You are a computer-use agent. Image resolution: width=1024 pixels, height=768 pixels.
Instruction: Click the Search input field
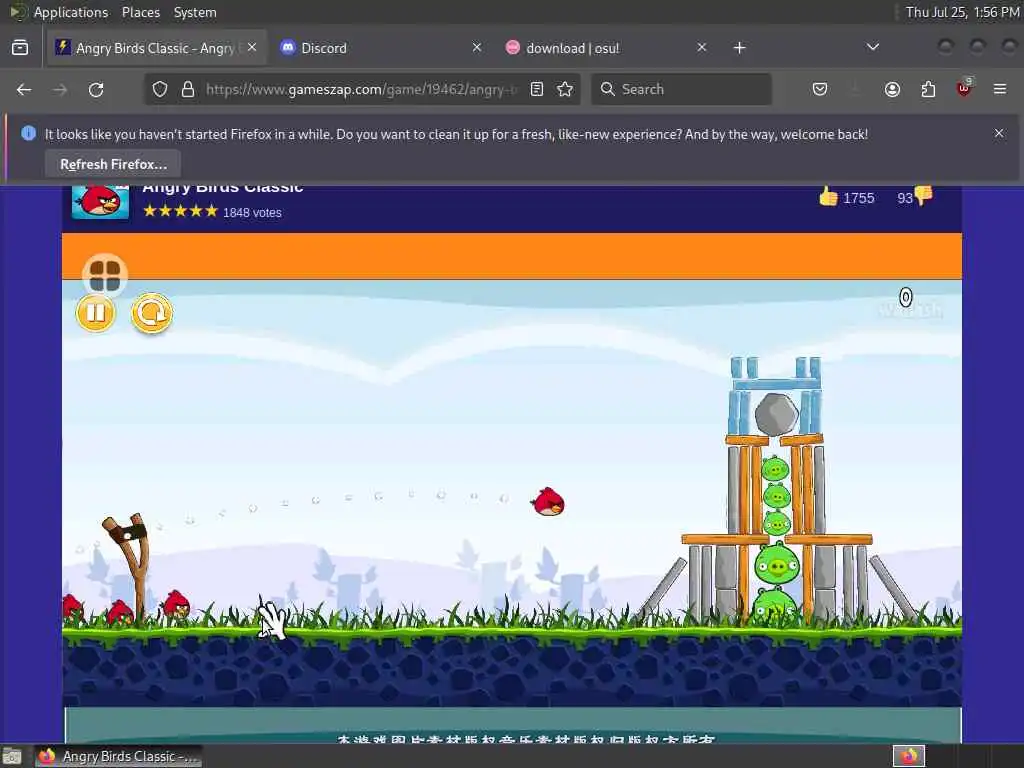pyautogui.click(x=681, y=89)
